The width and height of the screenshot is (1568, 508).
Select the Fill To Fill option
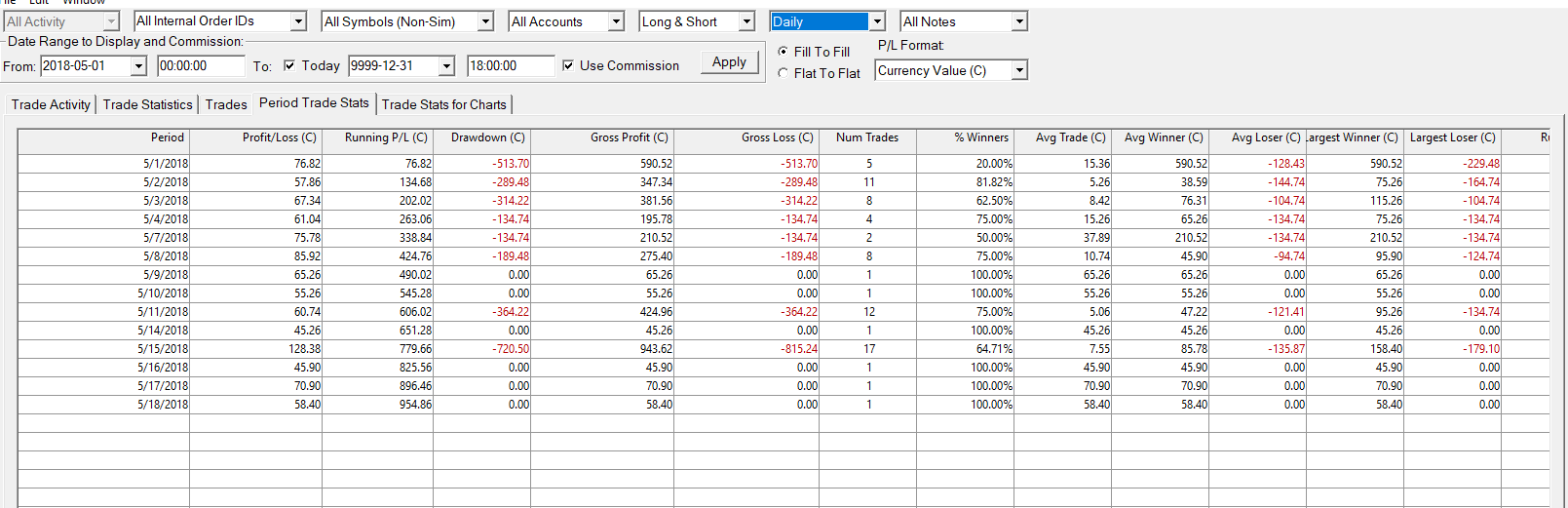coord(784,51)
